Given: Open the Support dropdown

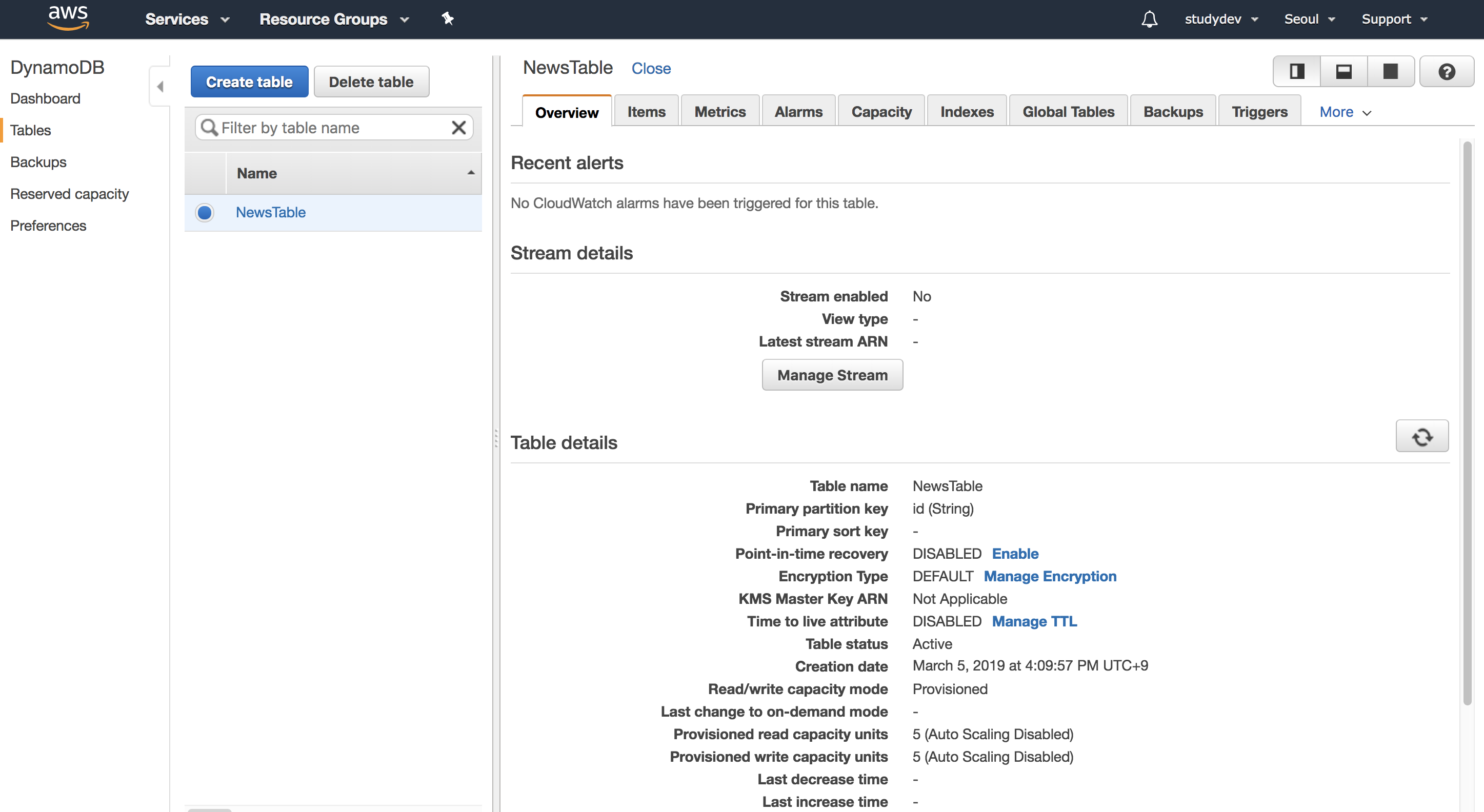Looking at the screenshot, I should [x=1394, y=19].
